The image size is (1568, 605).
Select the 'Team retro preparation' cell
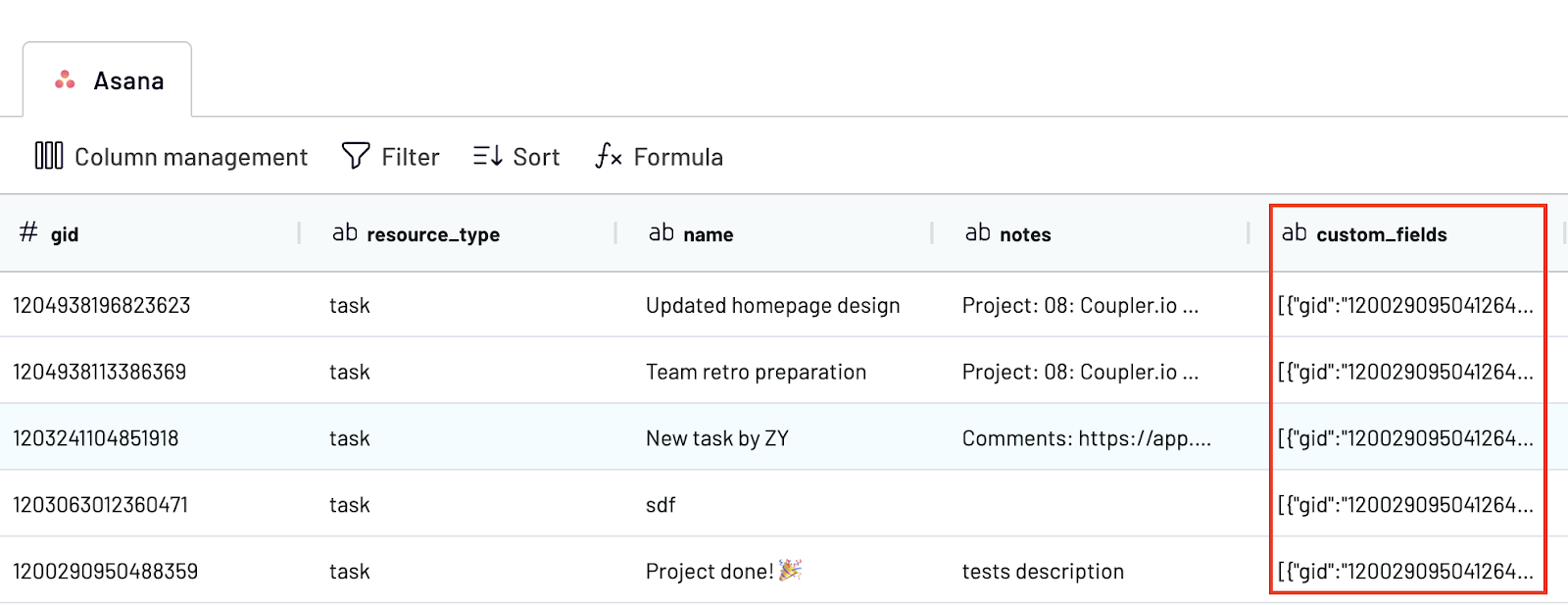point(756,373)
